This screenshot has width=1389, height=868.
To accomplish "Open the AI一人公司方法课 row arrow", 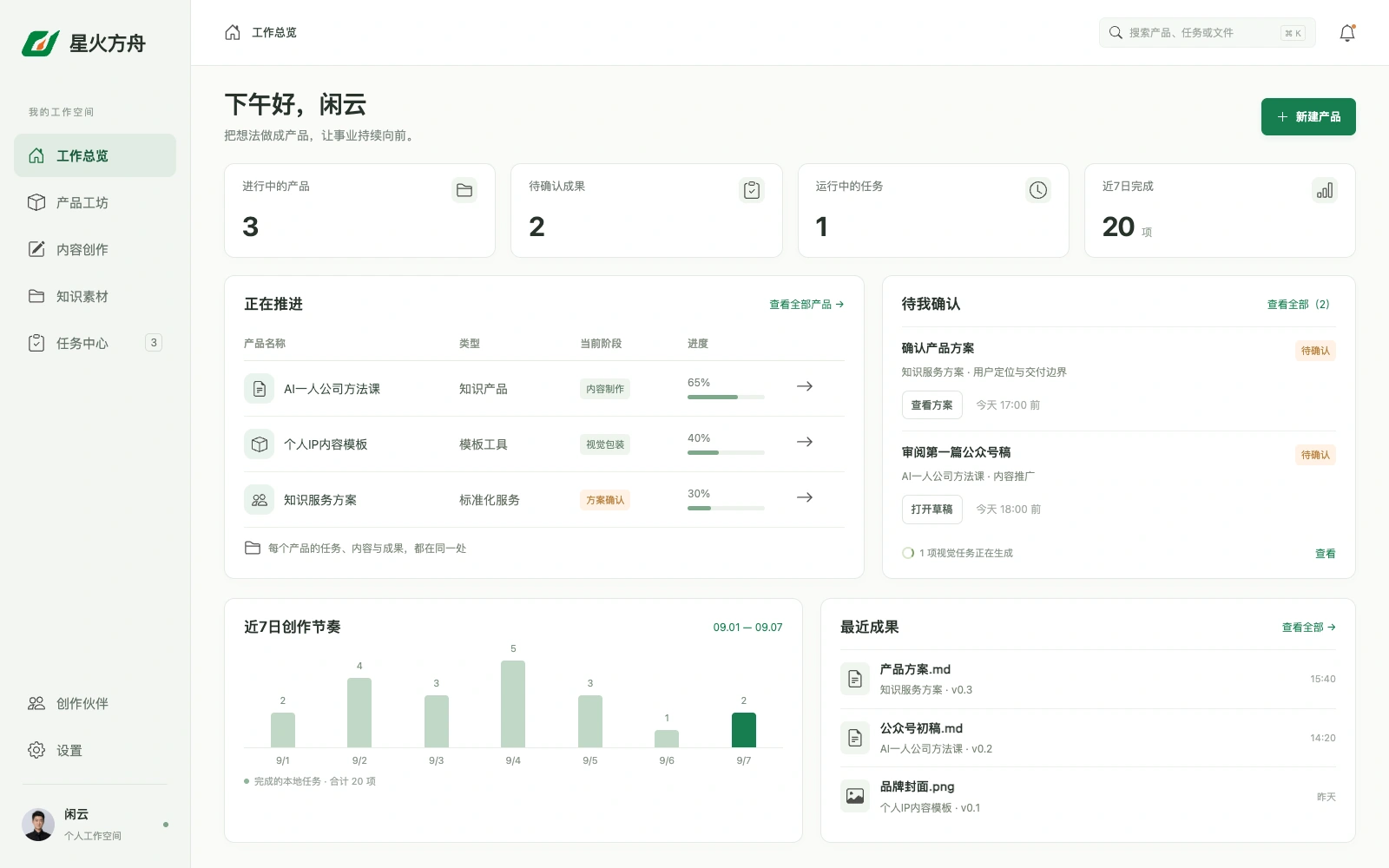I will pos(805,386).
